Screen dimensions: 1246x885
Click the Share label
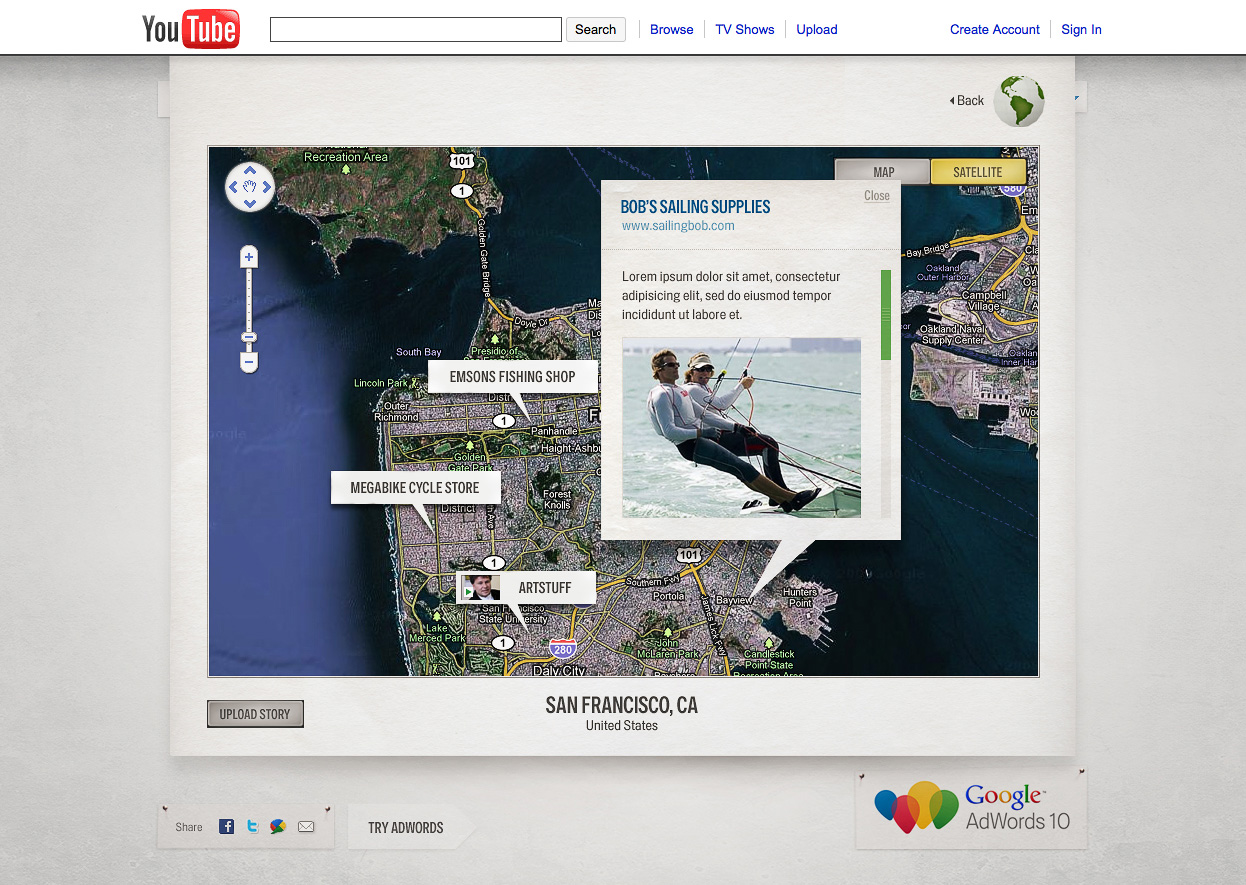[189, 827]
